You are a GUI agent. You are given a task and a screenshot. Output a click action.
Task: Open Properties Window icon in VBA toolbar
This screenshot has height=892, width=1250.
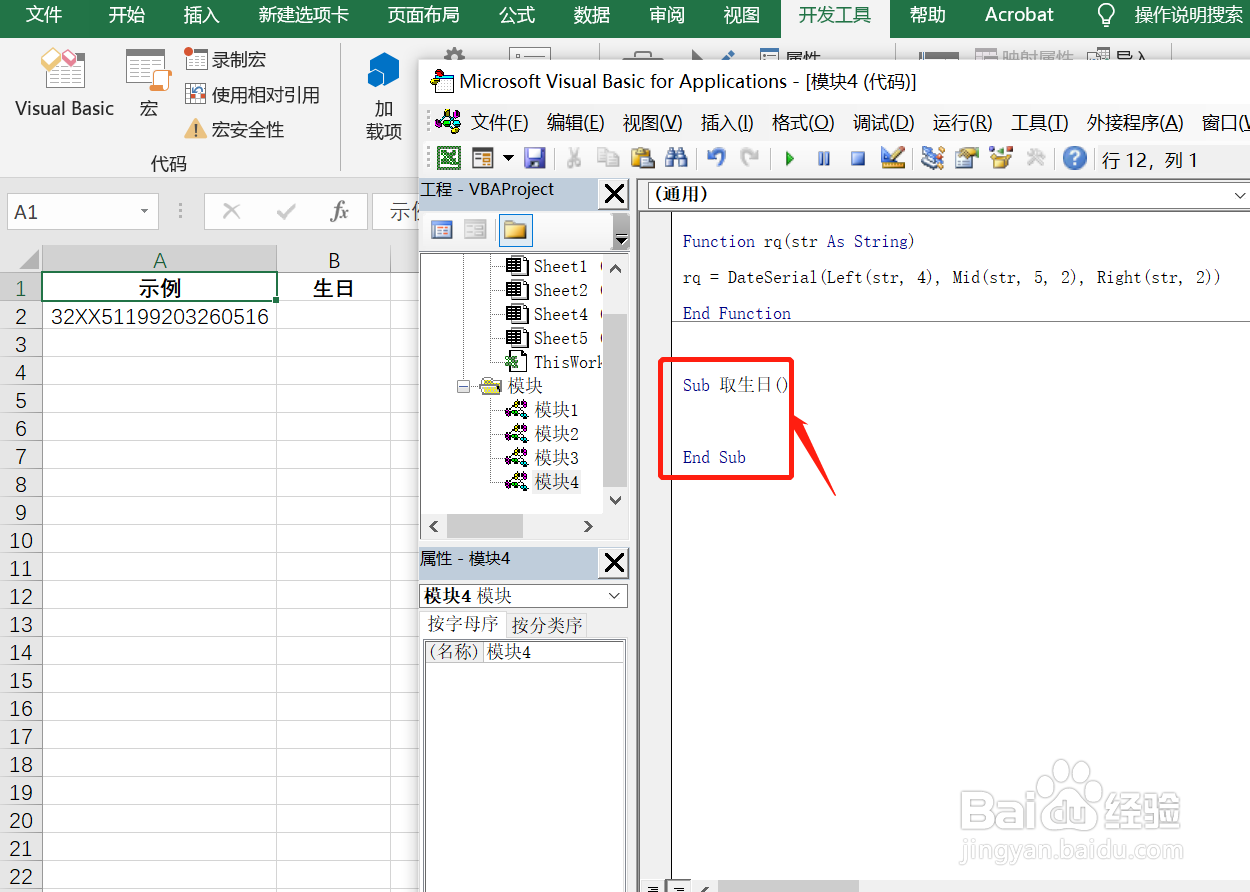967,158
